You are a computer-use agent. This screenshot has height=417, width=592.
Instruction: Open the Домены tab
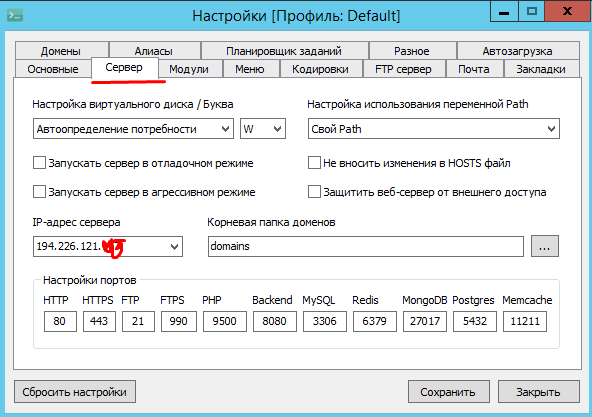pos(61,51)
